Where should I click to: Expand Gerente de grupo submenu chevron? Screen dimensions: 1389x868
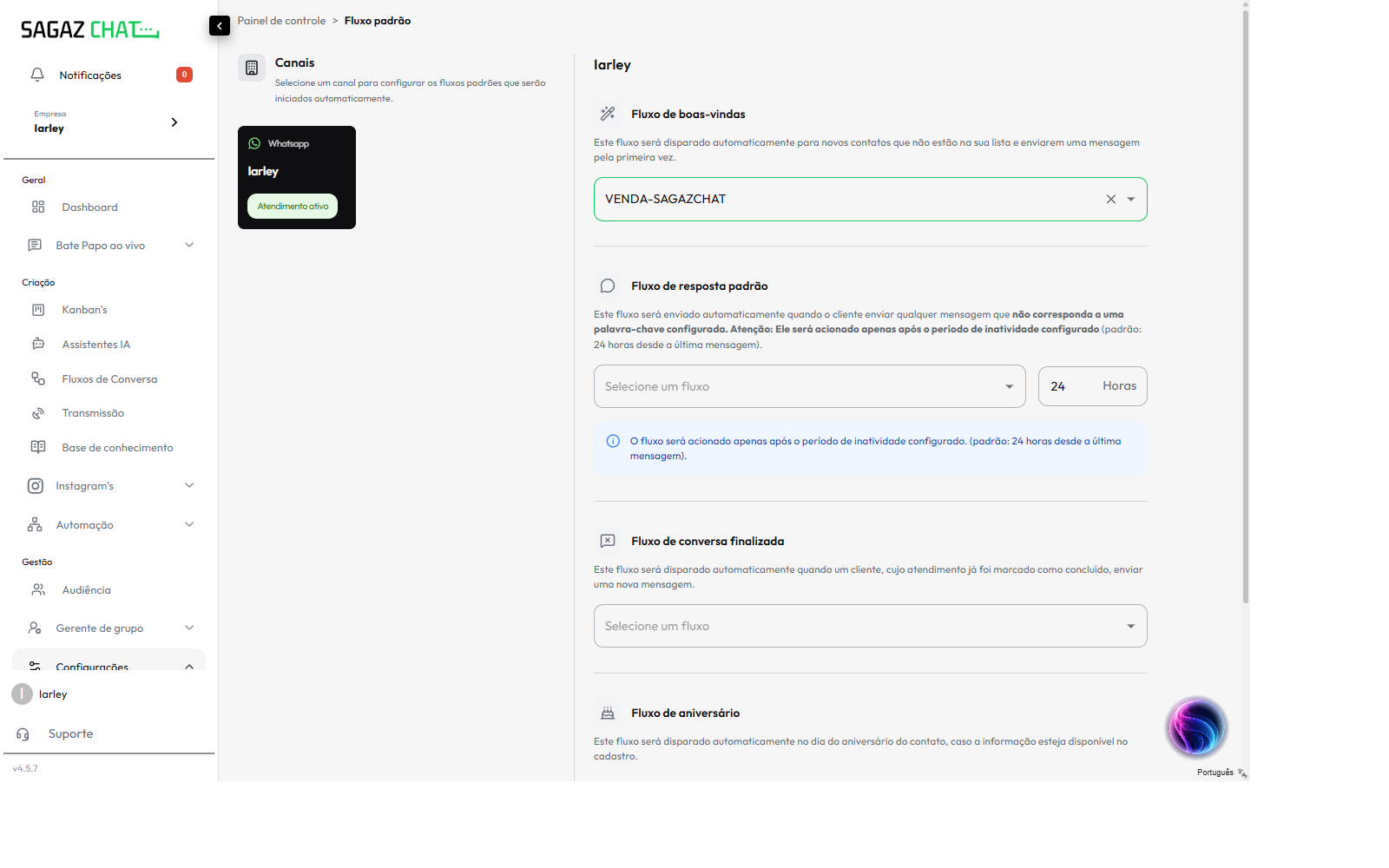pyautogui.click(x=189, y=628)
